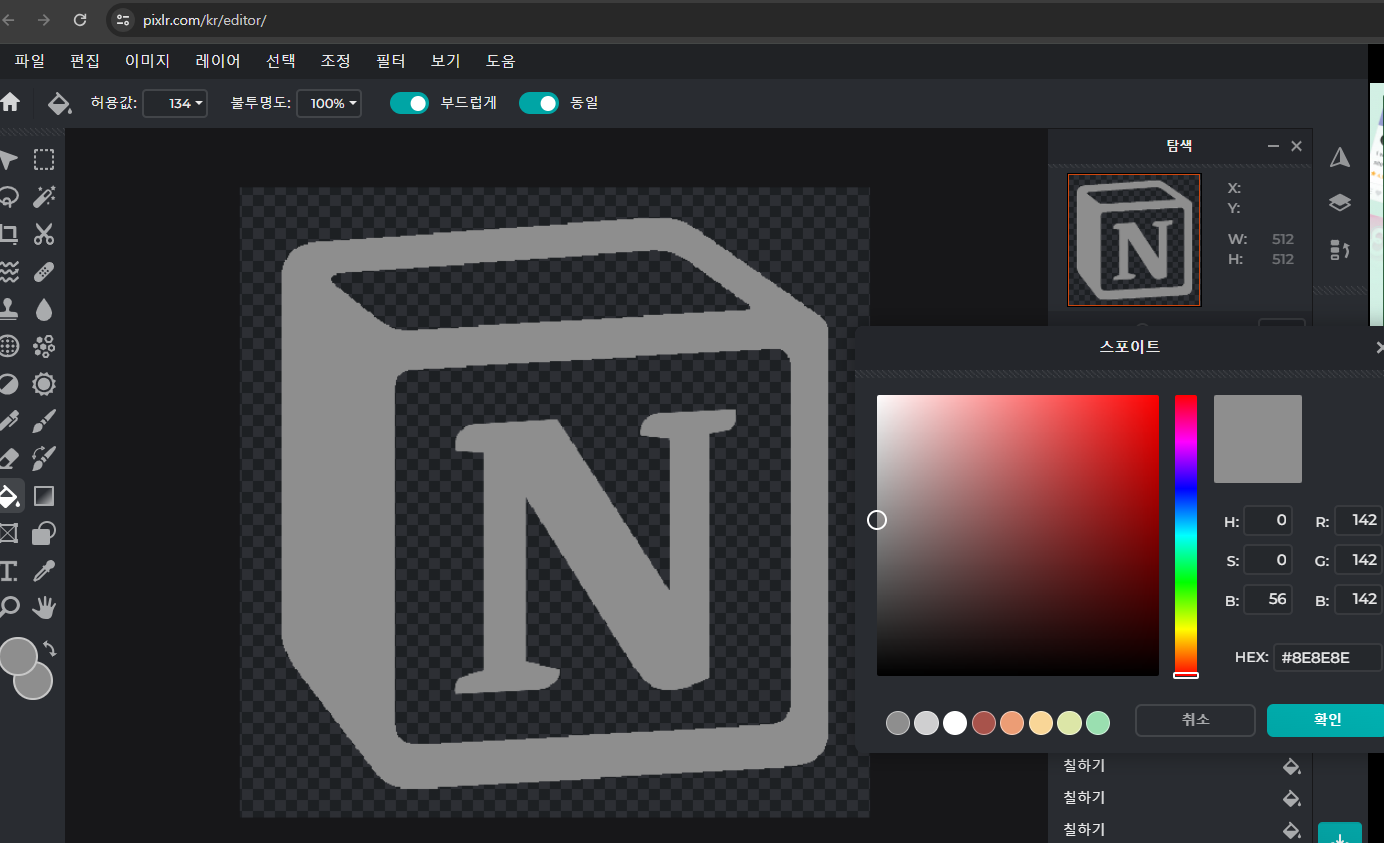The width and height of the screenshot is (1384, 843).
Task: Select the Disperse dots tool
Action: pos(44,346)
